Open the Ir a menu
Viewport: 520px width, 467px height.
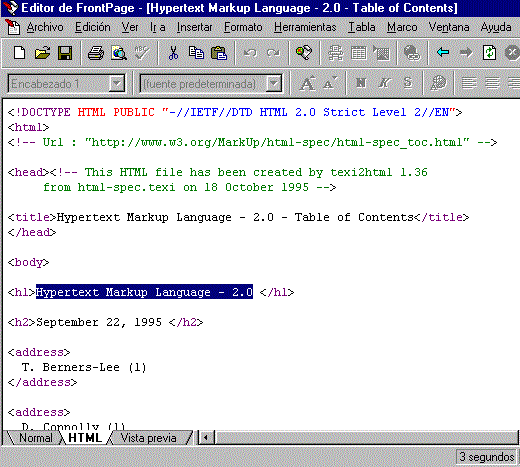click(158, 27)
